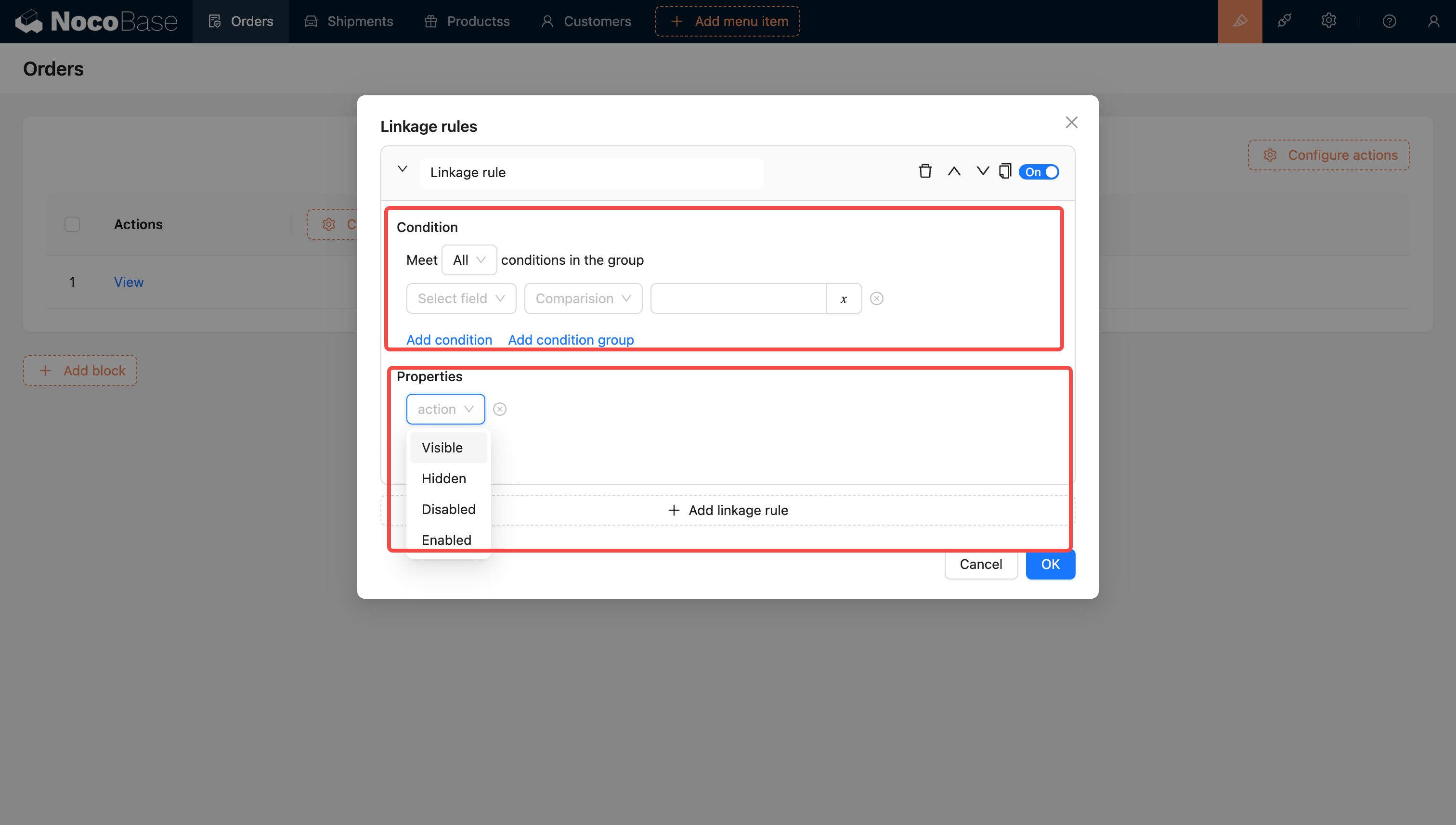Toggle the linkage rule On switch

pos(1038,172)
